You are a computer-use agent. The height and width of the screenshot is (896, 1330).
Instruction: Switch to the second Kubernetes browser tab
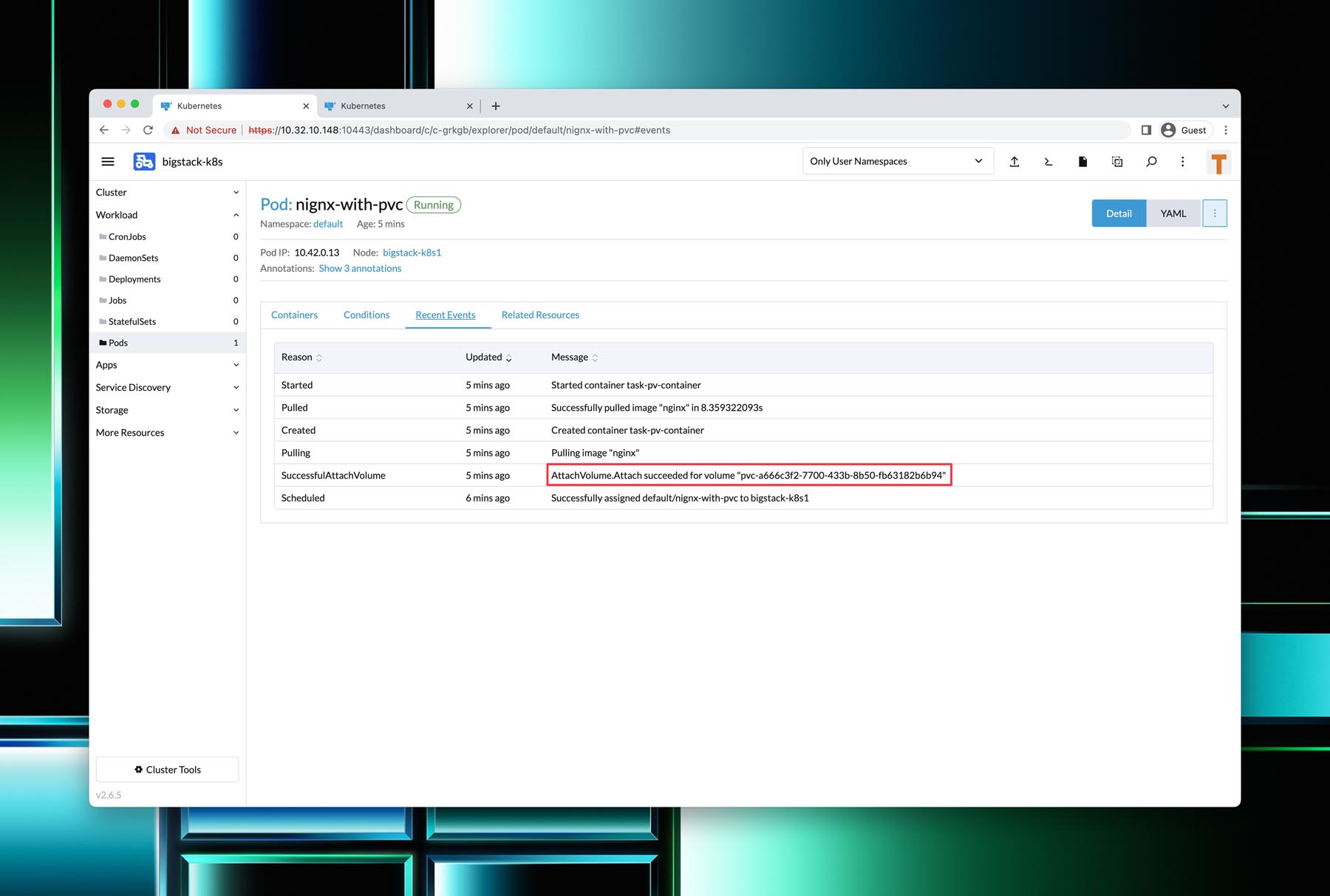click(x=399, y=106)
